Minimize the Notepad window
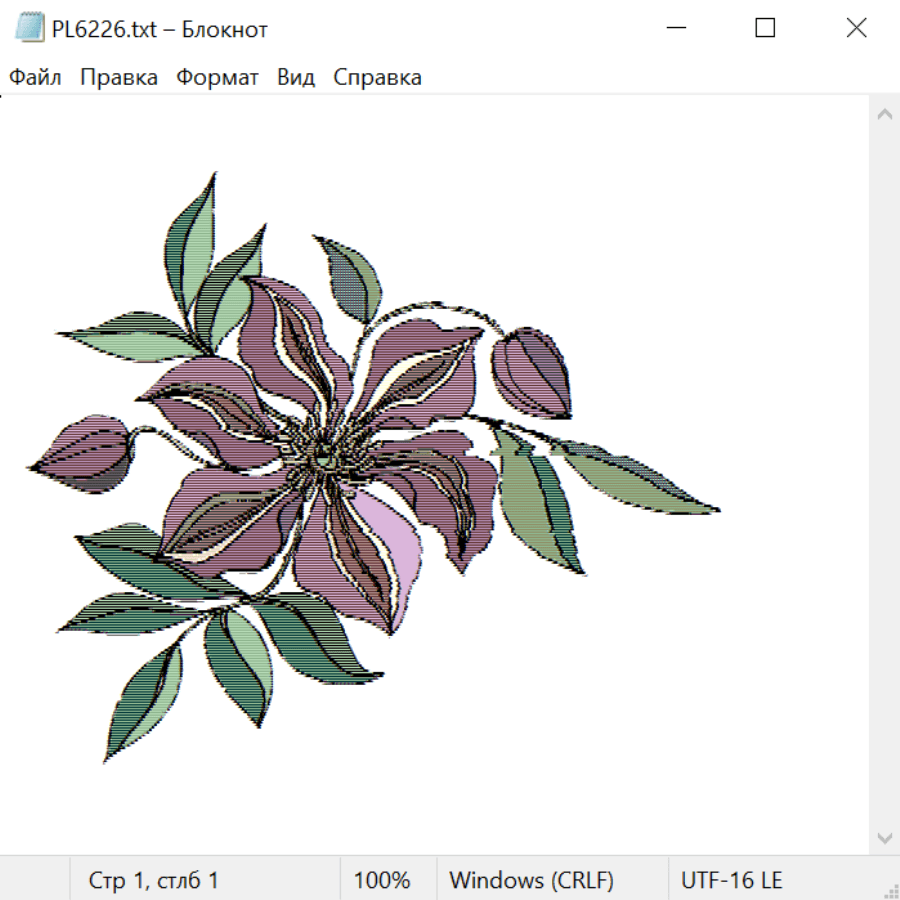The image size is (900, 900). [676, 28]
